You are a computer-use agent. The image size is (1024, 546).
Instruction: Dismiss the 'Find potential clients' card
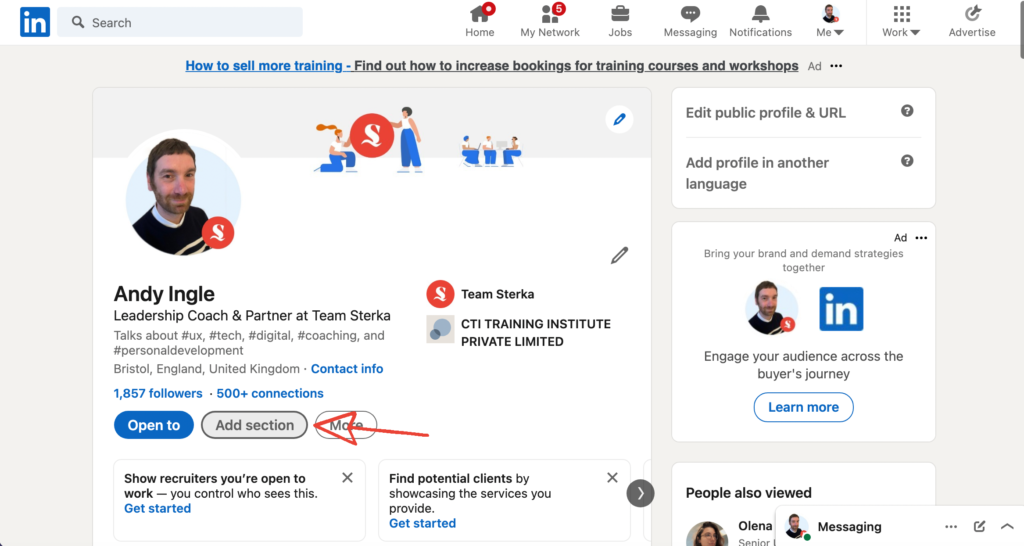tap(612, 478)
